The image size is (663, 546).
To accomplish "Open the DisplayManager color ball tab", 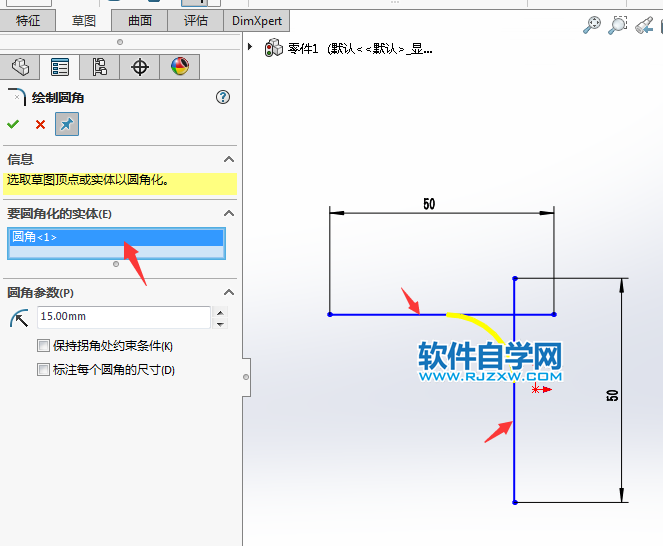I will click(180, 67).
